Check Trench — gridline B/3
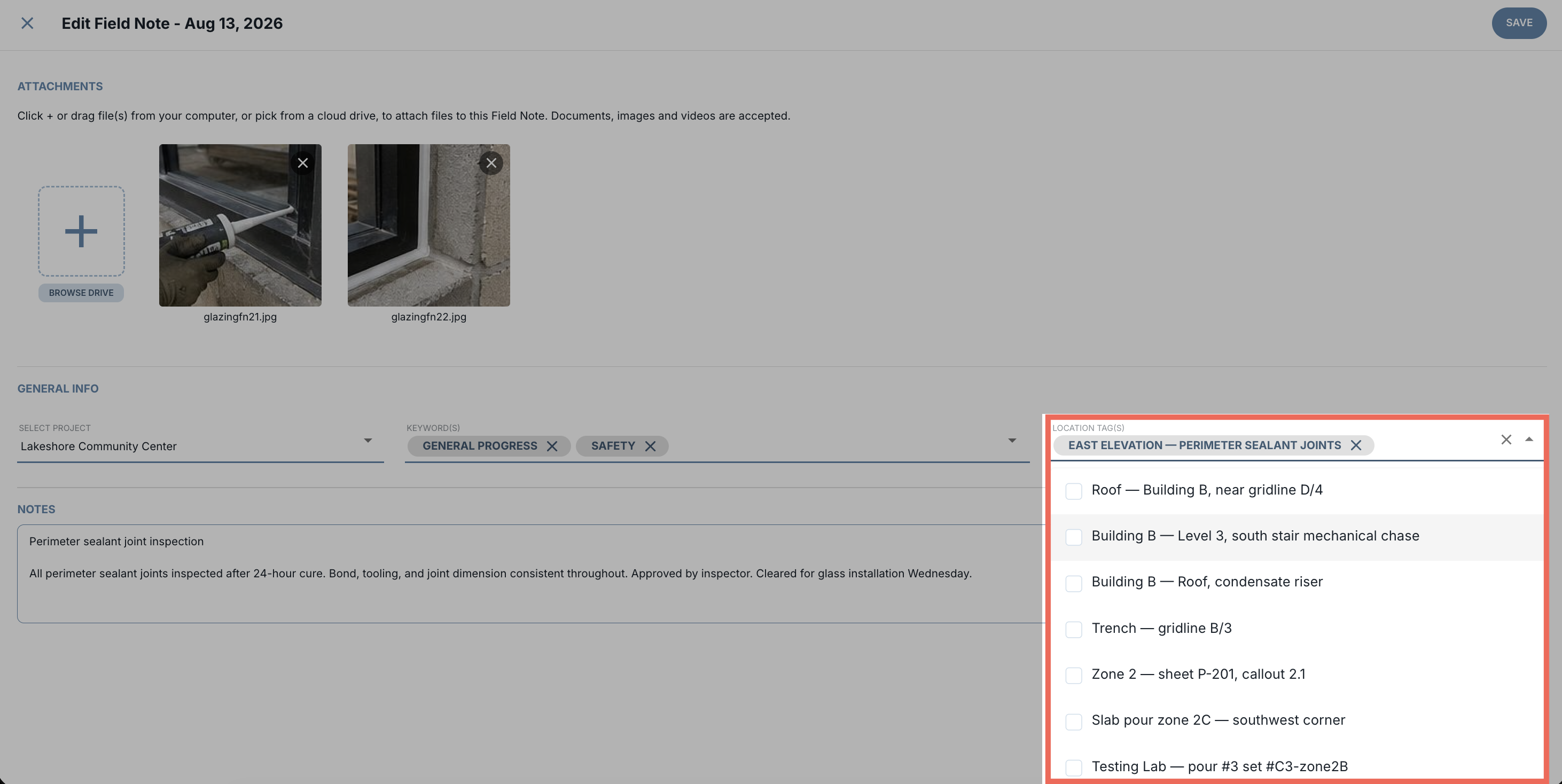The image size is (1562, 784). click(1074, 629)
